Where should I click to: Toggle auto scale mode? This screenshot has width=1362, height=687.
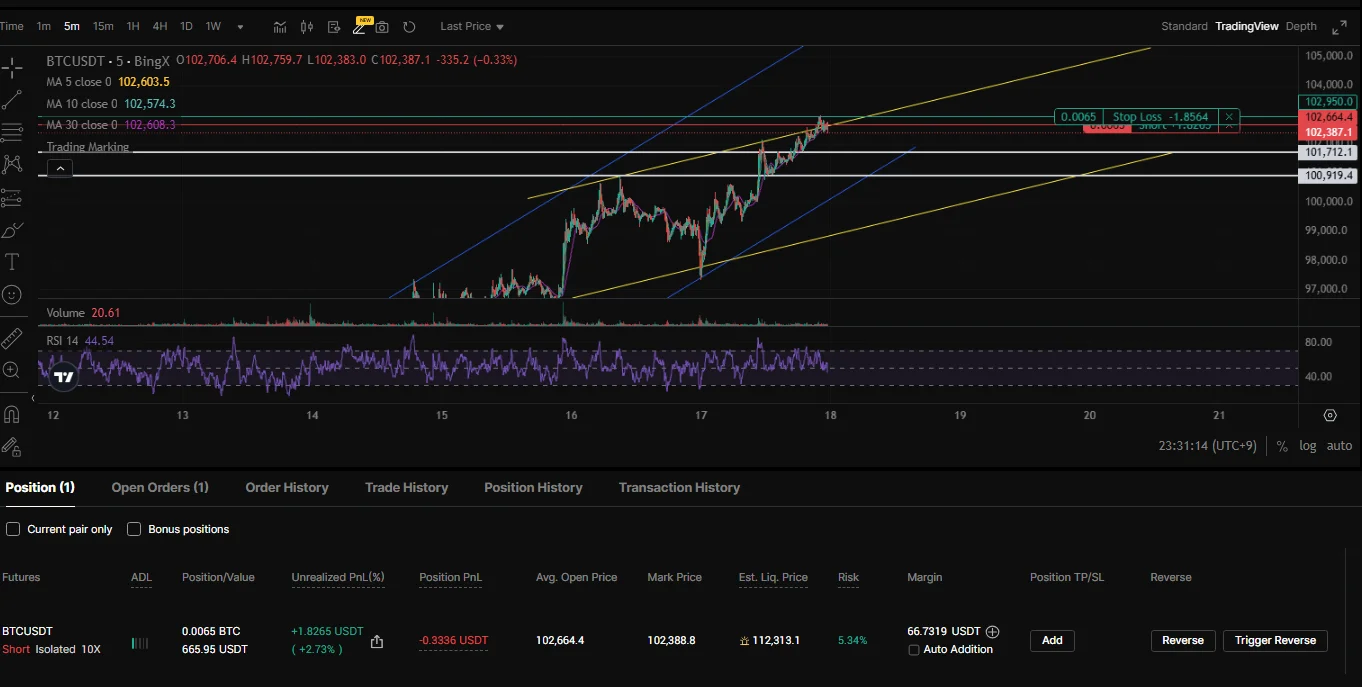pos(1339,446)
